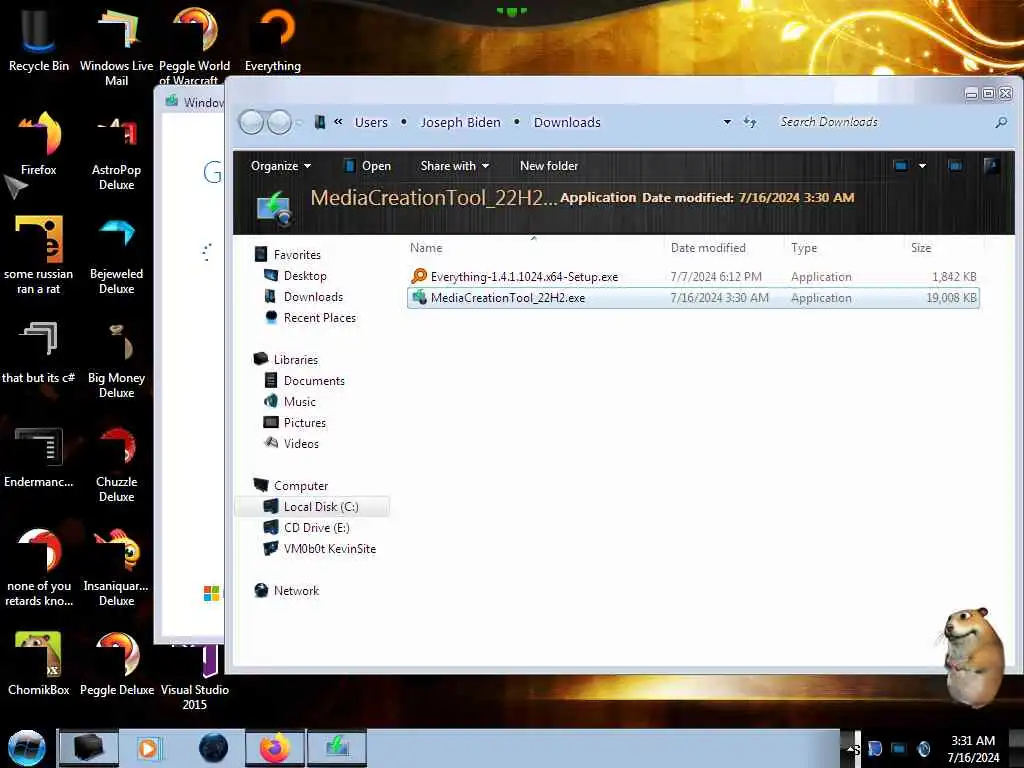Select Visual Studio 2015 desktop icon
The width and height of the screenshot is (1024, 768).
coord(194,676)
